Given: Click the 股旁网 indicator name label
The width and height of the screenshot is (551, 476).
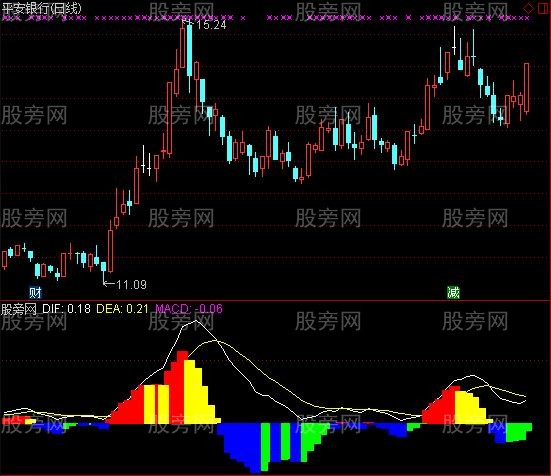Looking at the screenshot, I should click(x=19, y=309).
